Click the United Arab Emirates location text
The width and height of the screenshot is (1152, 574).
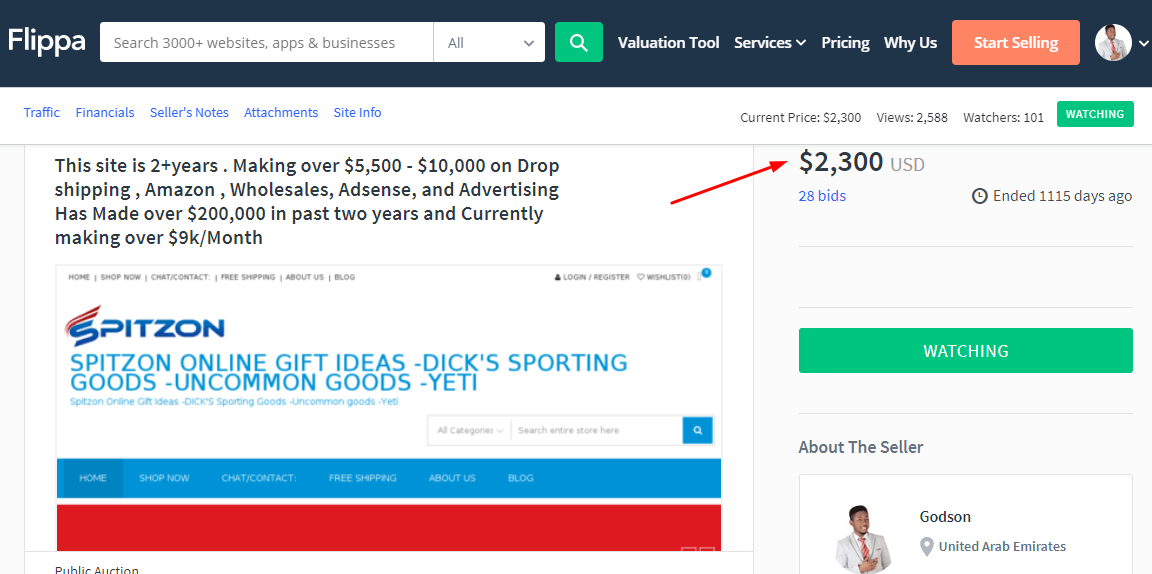[1002, 546]
